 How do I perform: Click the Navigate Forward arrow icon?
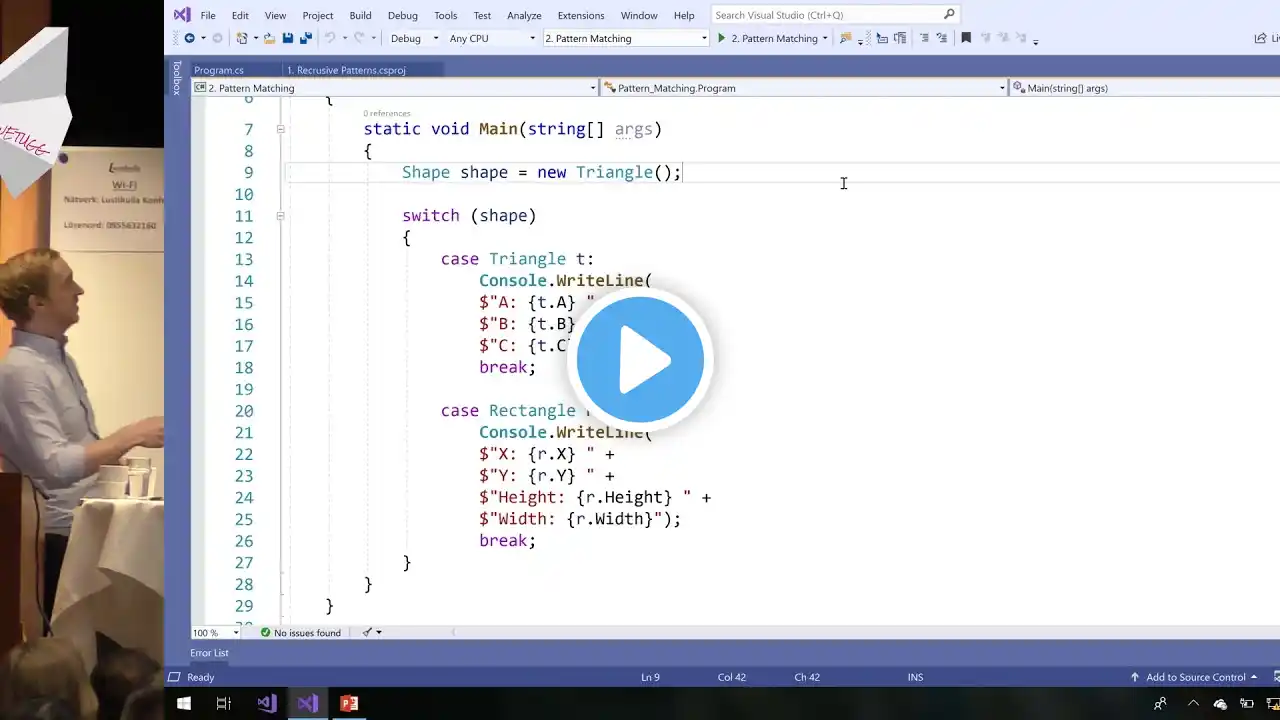tap(217, 38)
